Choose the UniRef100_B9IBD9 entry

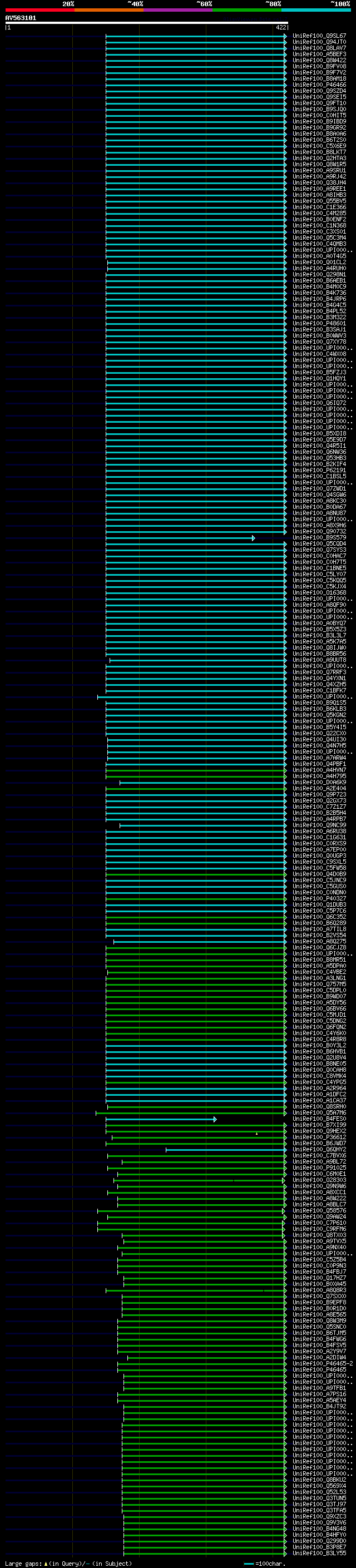coord(319,121)
